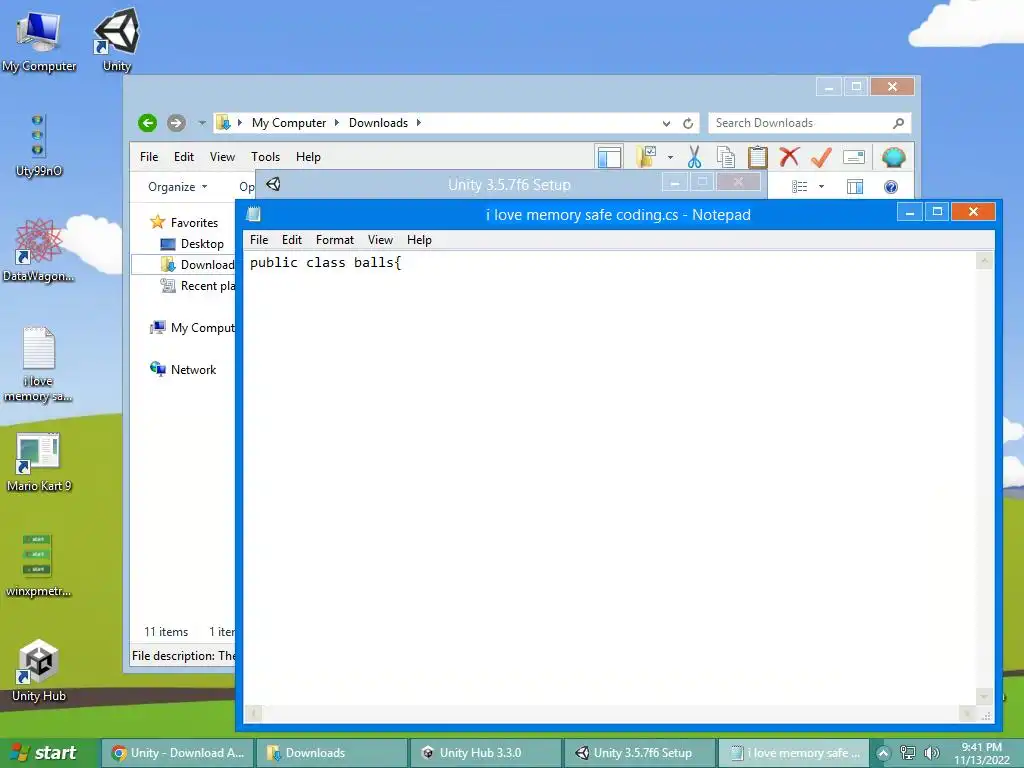The width and height of the screenshot is (1024, 768).
Task: Open Notepad's Help menu
Action: pos(419,240)
